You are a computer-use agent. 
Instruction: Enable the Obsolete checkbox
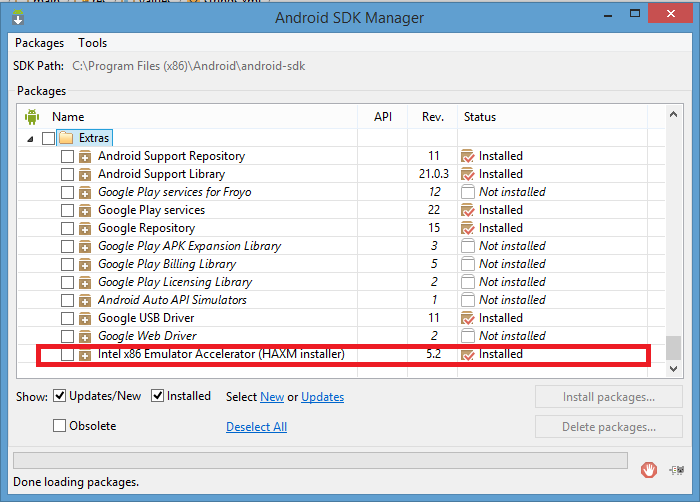(x=59, y=426)
